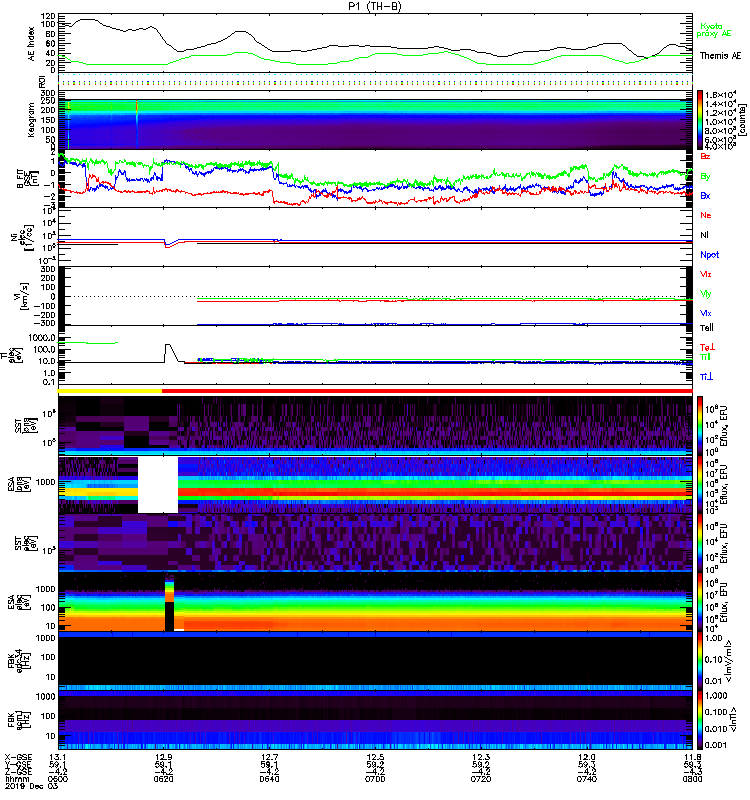Click the green By legend label

[705, 177]
